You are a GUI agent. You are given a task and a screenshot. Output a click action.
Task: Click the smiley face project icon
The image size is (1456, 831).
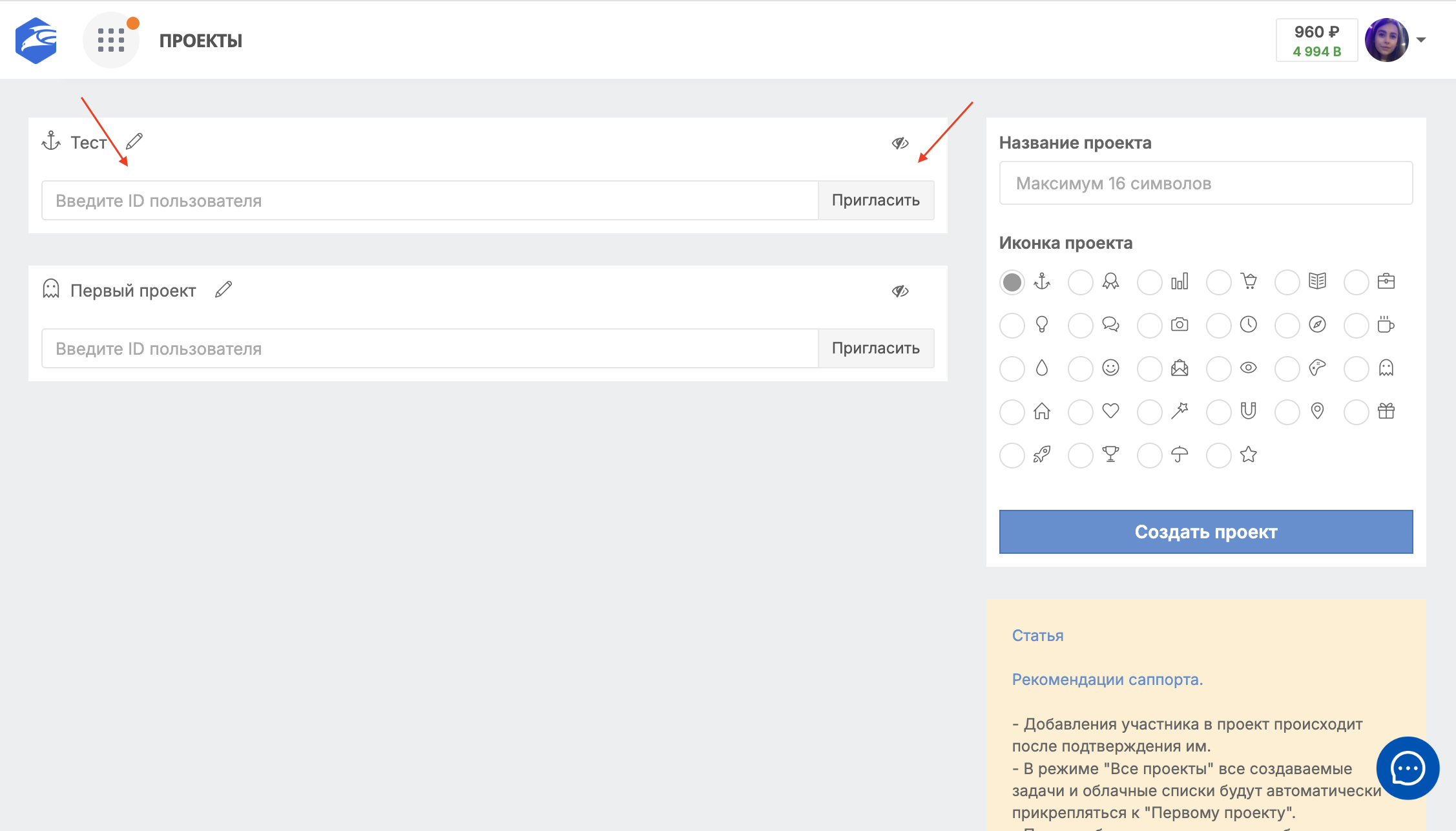(1111, 368)
